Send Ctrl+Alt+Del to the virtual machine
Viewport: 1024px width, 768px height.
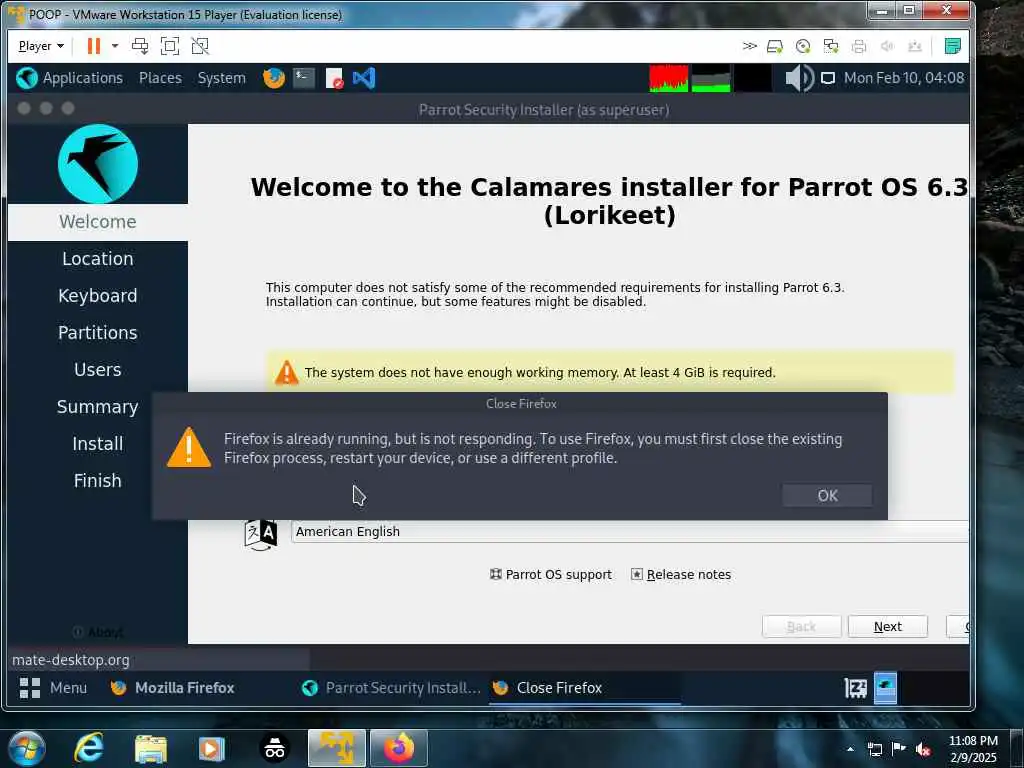[x=140, y=46]
